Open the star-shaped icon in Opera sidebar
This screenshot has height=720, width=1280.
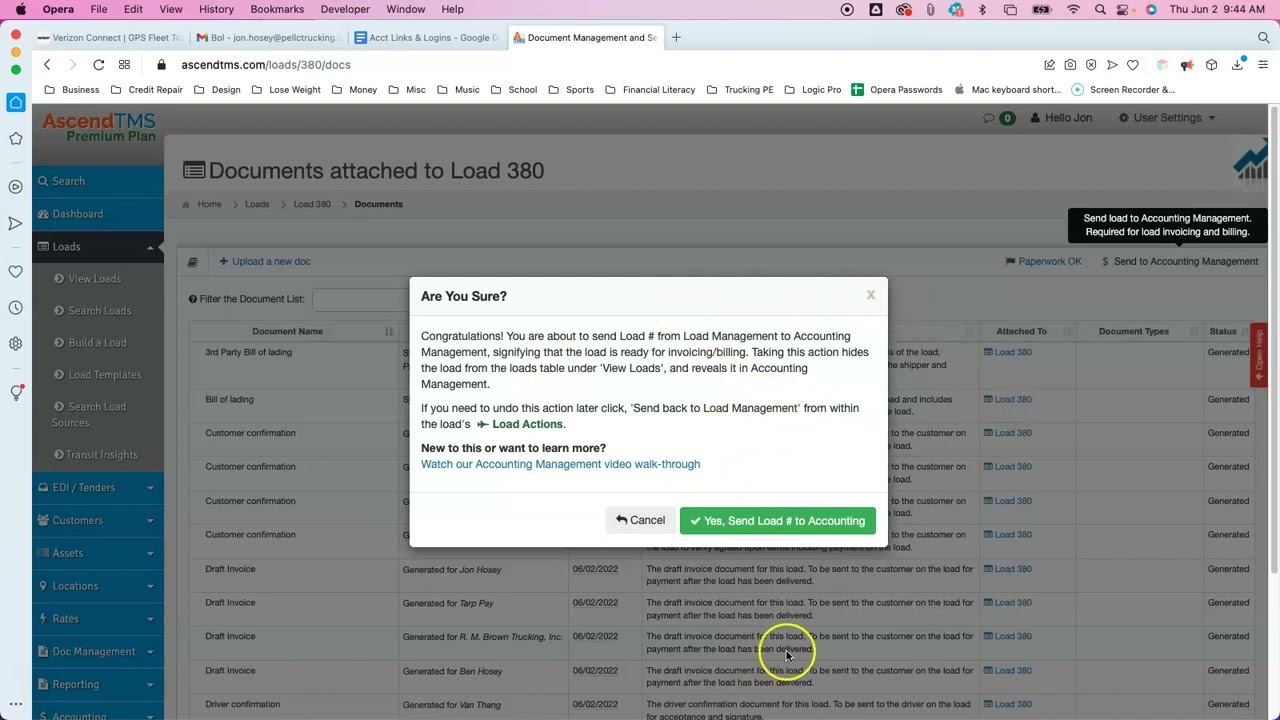point(16,139)
